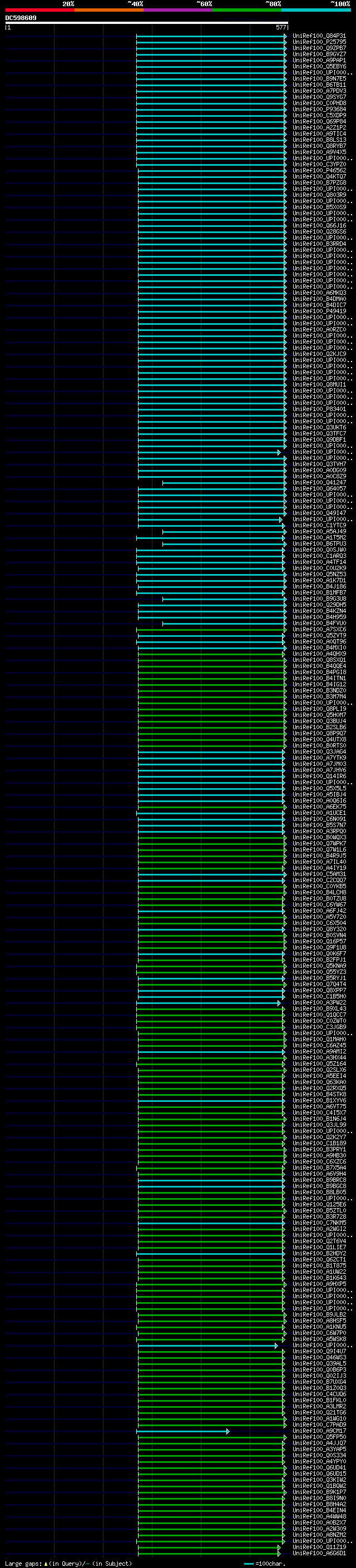Select subject label UniRef100_B7PZG8

coord(319,182)
